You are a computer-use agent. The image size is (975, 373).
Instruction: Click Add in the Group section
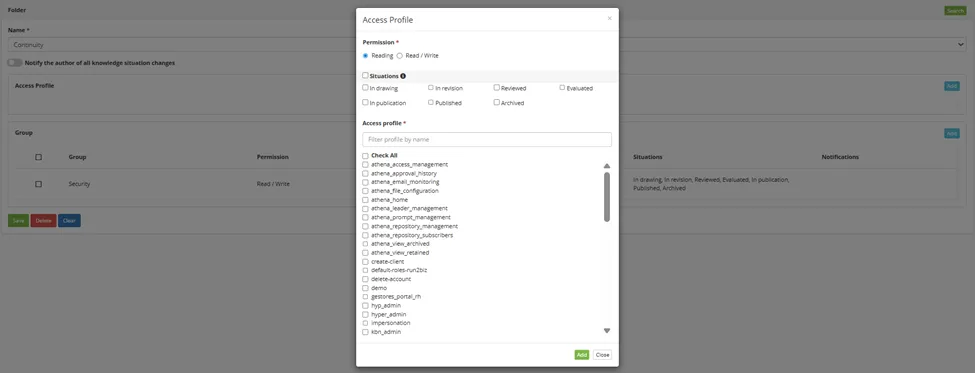tap(951, 133)
